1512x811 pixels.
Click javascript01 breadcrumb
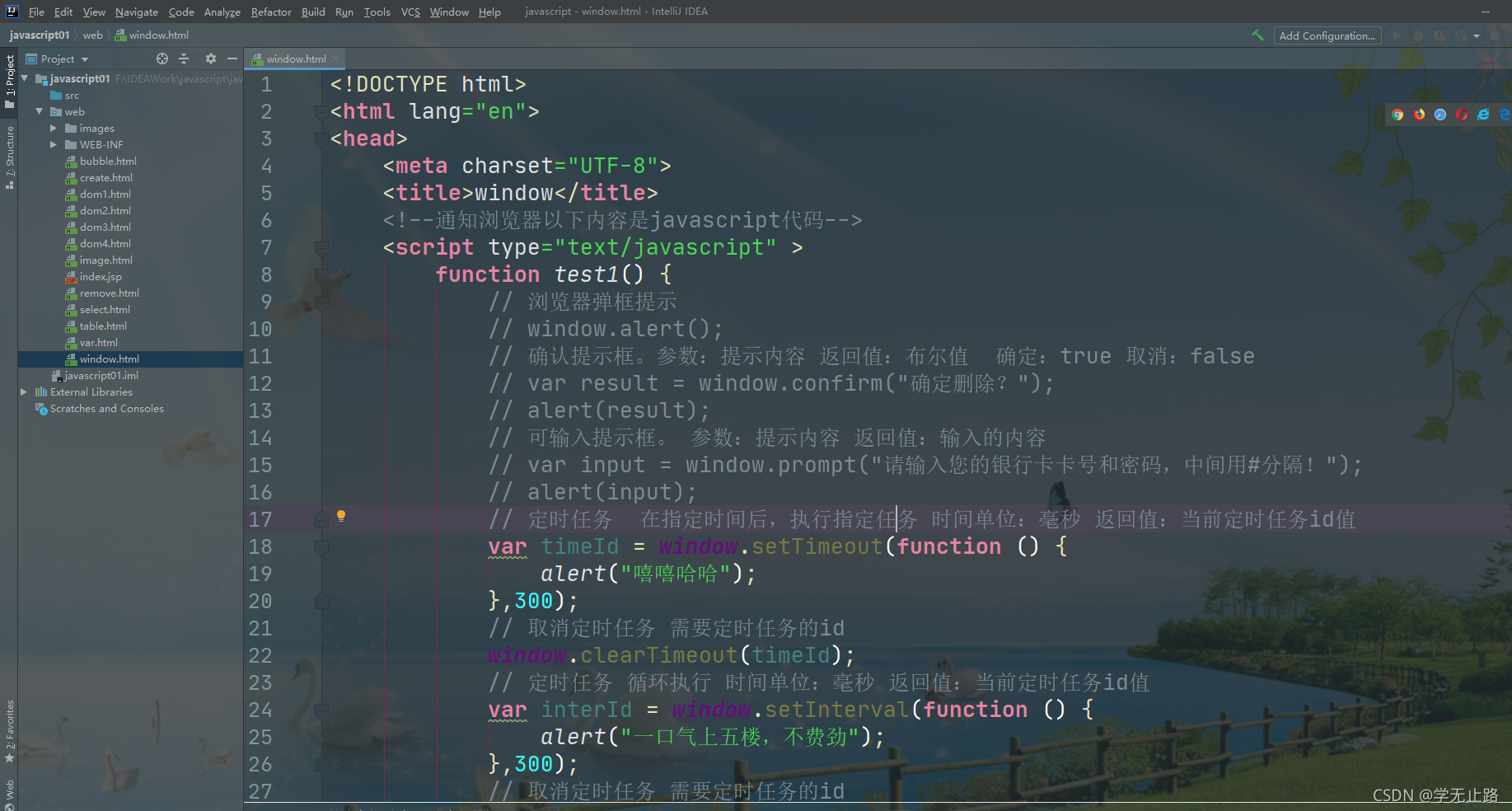click(x=40, y=35)
